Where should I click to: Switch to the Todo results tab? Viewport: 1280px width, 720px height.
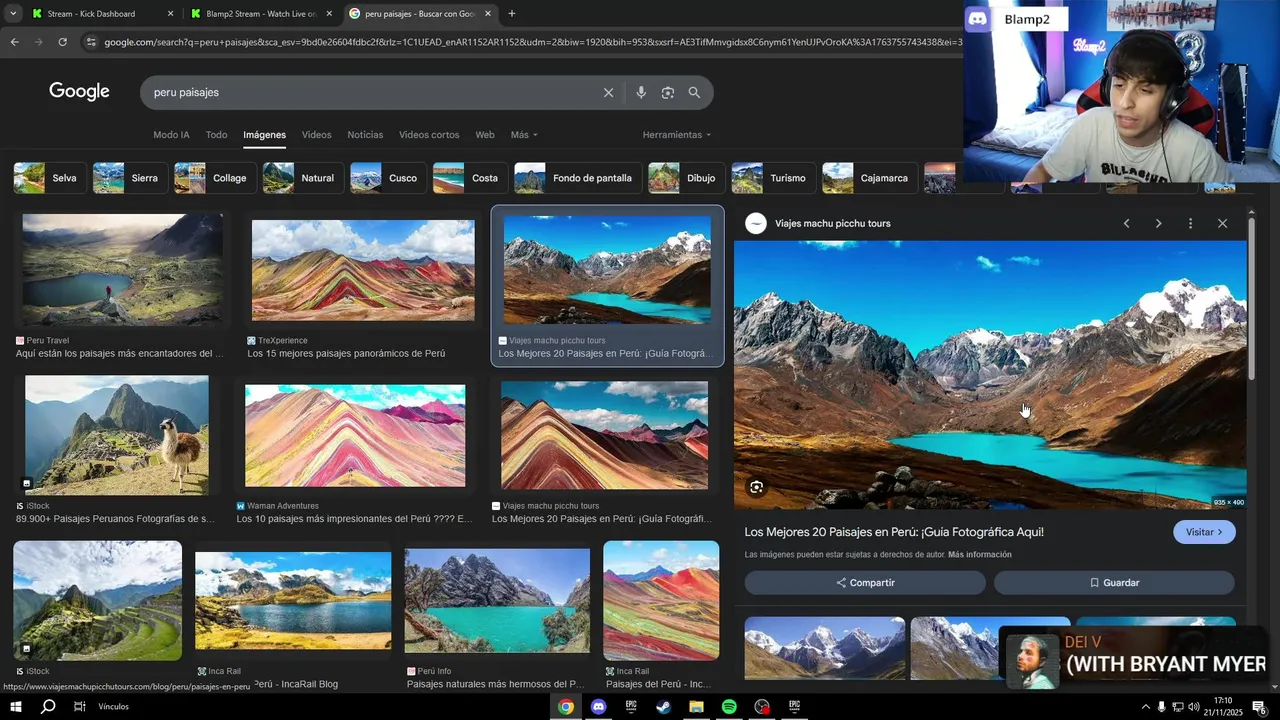coord(216,135)
